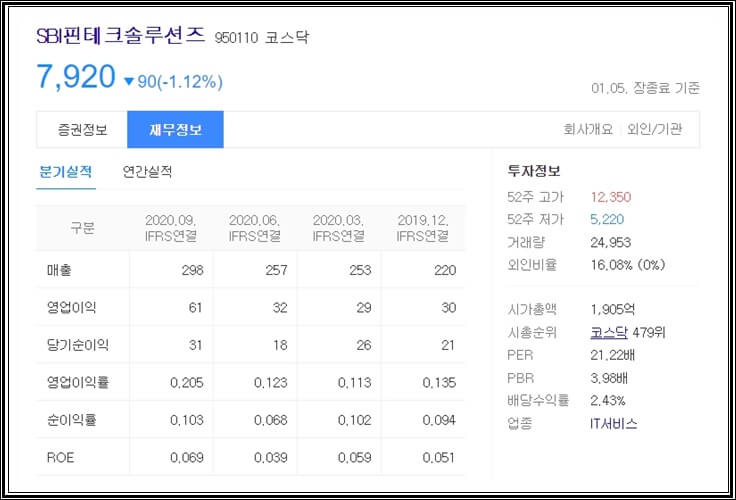Click the 배당수익률 value 2.43%
The image size is (736, 500).
(x=608, y=400)
